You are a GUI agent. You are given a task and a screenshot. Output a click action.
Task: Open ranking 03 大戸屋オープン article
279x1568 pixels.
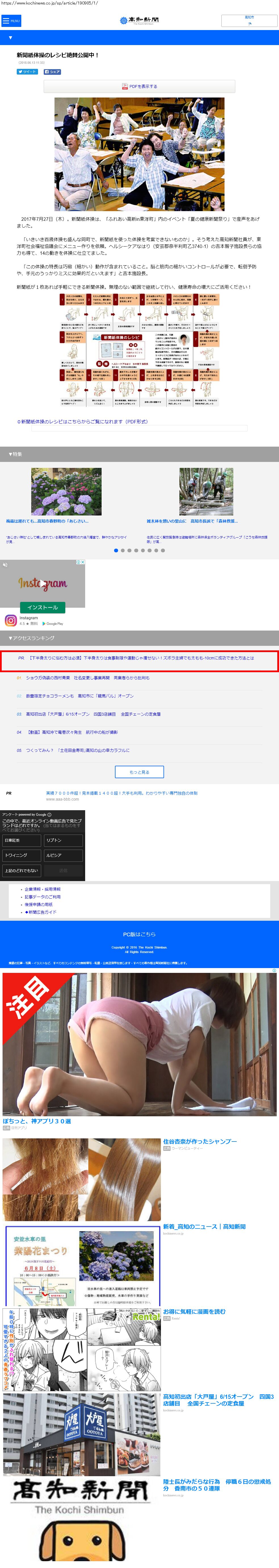pyautogui.click(x=93, y=714)
